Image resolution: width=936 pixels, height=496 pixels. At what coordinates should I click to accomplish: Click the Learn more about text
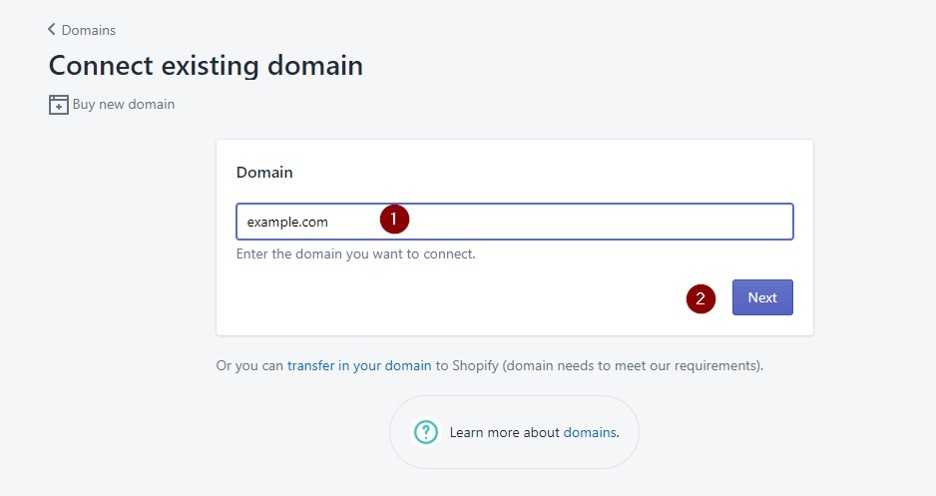[x=504, y=432]
